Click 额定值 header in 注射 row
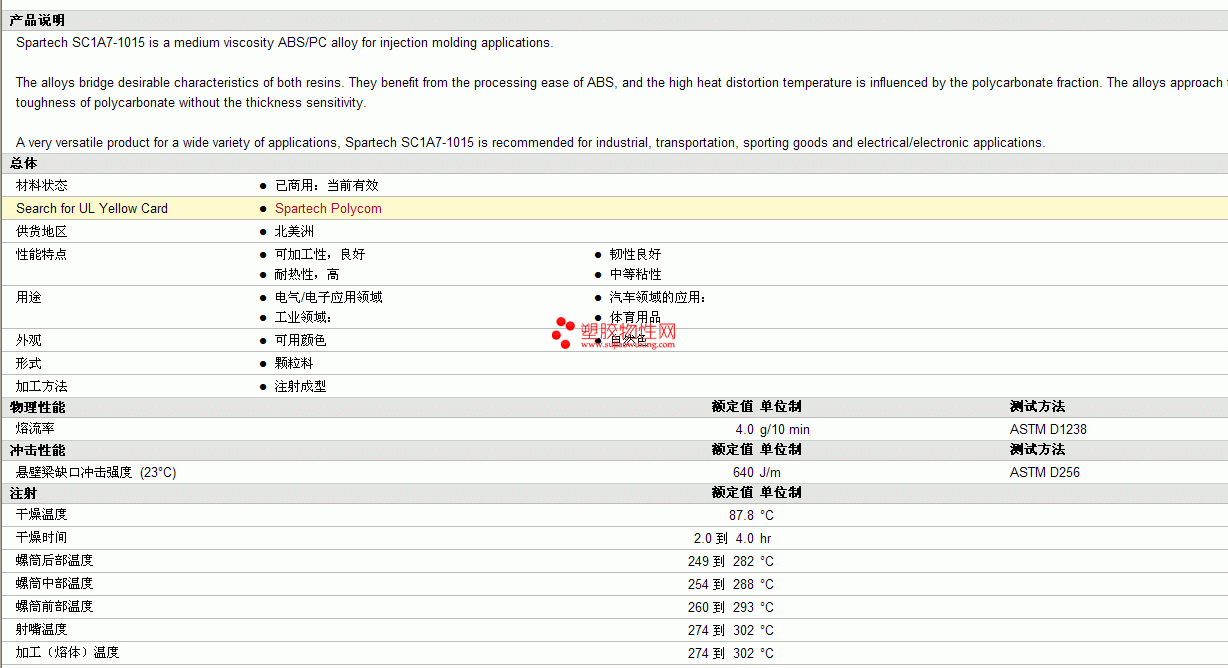The width and height of the screenshot is (1228, 668). (732, 493)
